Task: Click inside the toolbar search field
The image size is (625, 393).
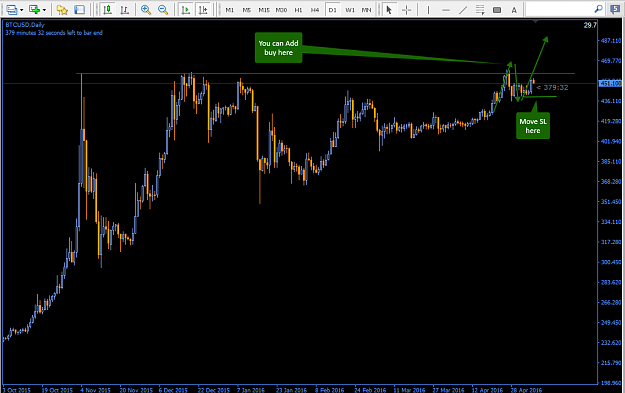Action: (x=559, y=10)
